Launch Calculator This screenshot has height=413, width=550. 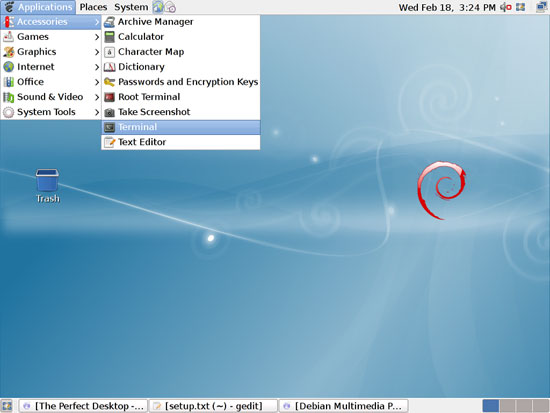click(181, 37)
